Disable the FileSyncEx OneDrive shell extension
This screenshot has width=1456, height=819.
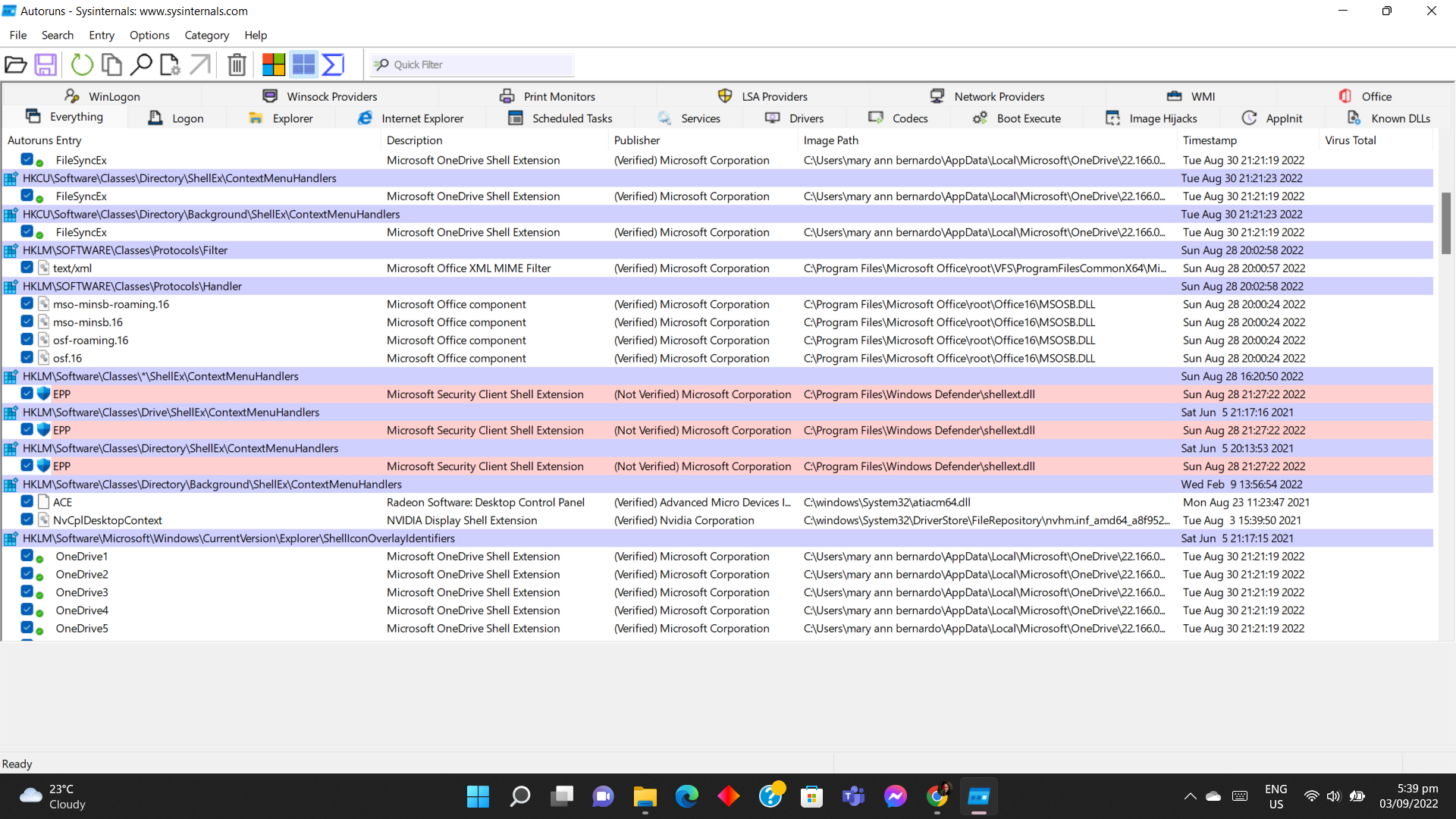pyautogui.click(x=27, y=159)
